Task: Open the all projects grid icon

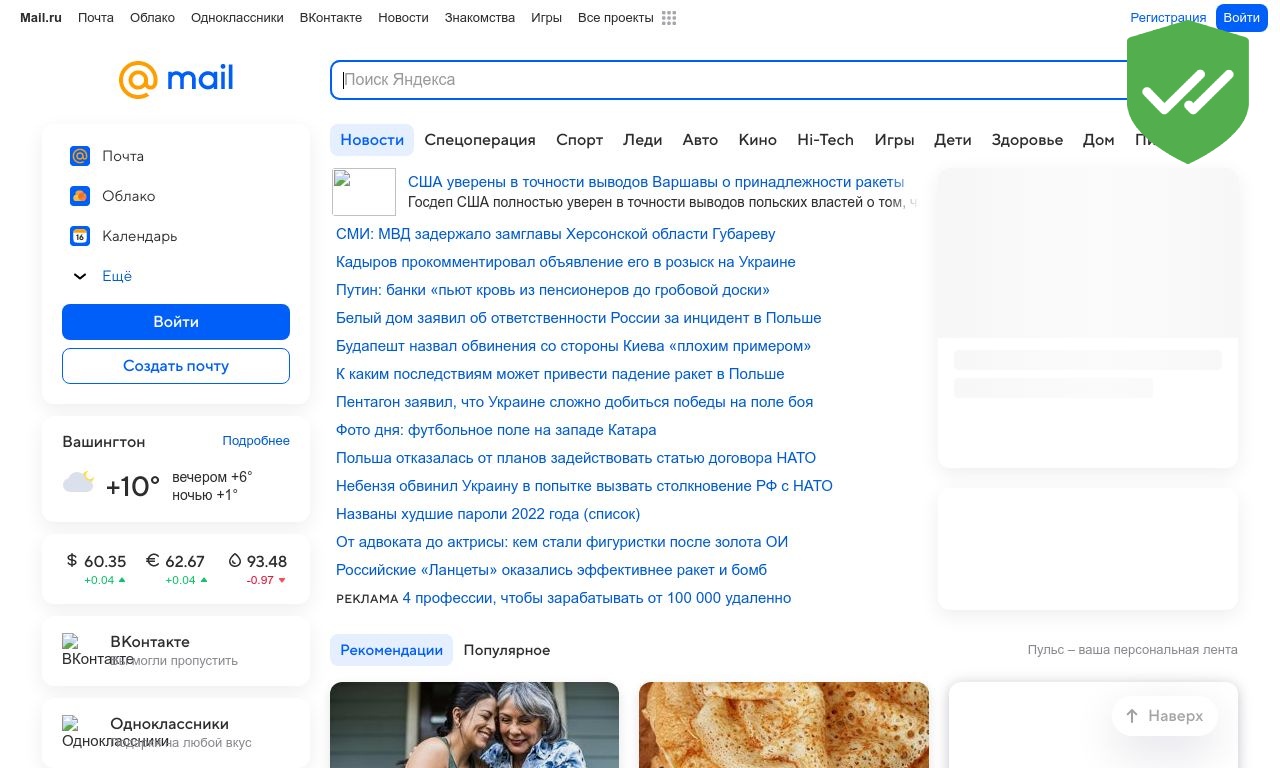Action: click(669, 18)
